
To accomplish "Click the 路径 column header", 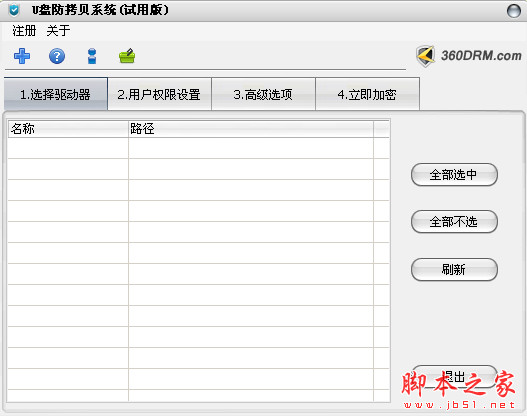I will pos(251,129).
